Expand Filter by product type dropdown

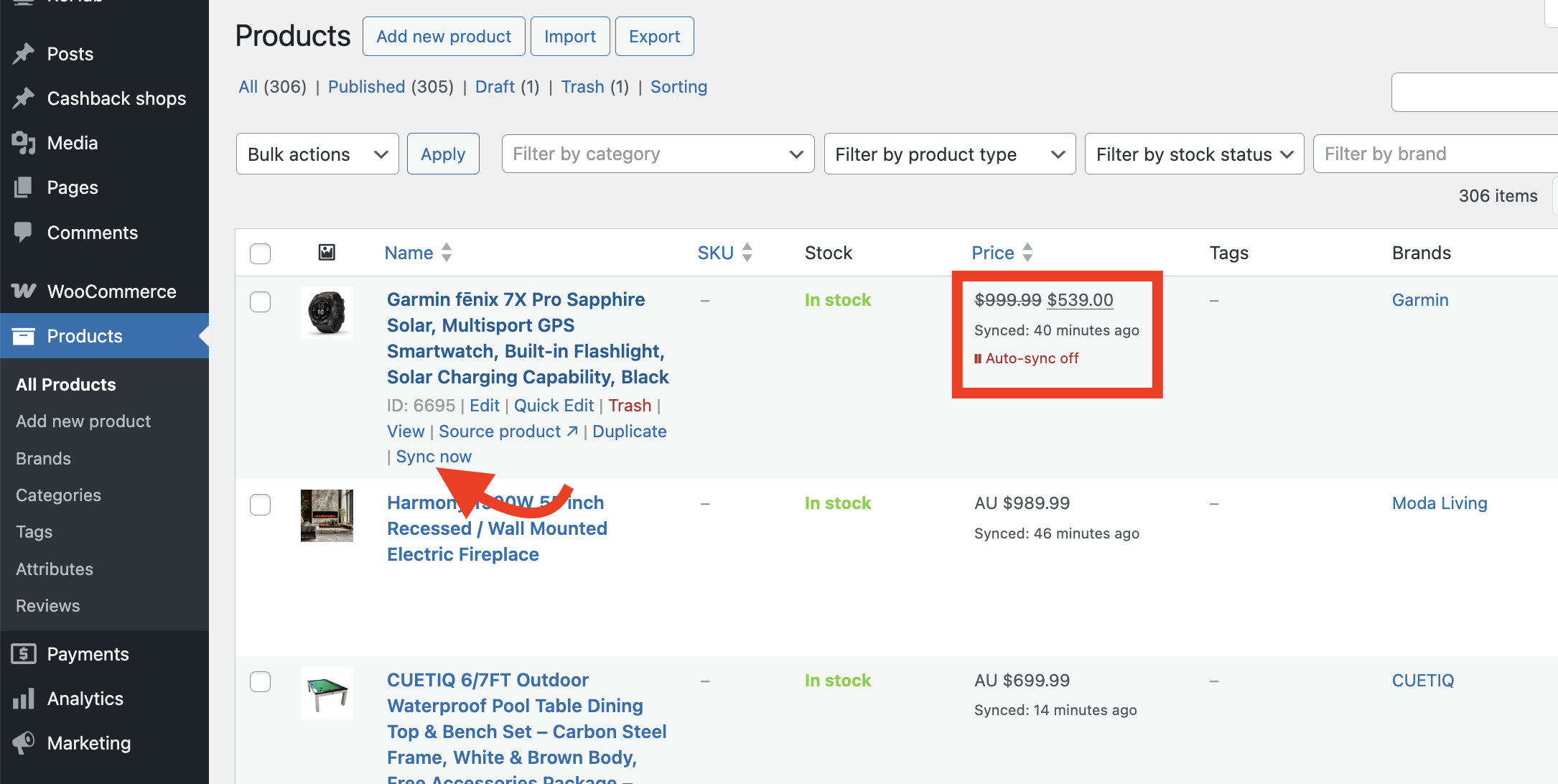pyautogui.click(x=948, y=154)
